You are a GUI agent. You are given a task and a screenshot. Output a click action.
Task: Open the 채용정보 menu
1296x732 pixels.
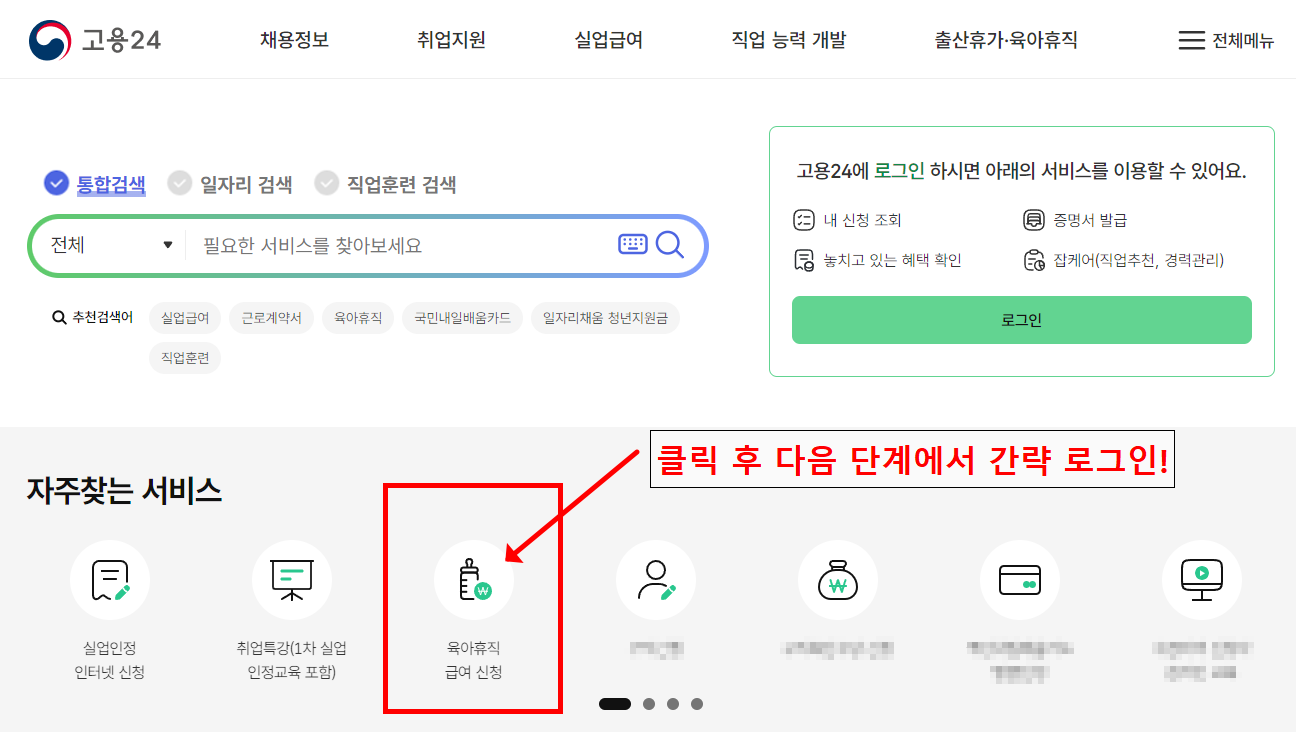[x=292, y=39]
